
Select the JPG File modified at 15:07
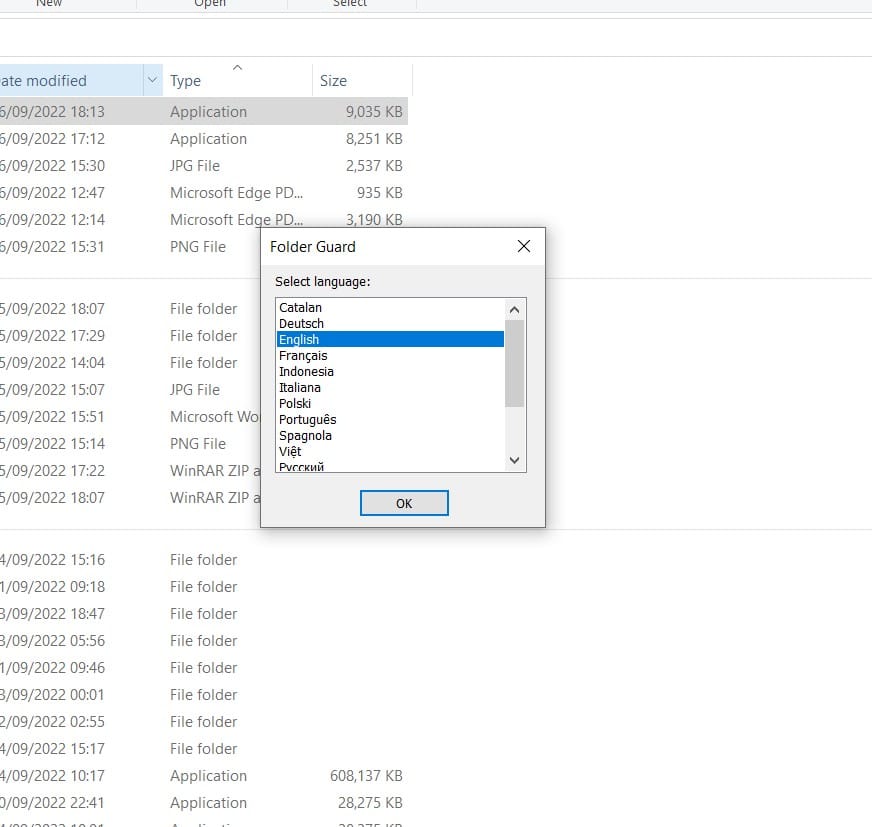[x=130, y=389]
